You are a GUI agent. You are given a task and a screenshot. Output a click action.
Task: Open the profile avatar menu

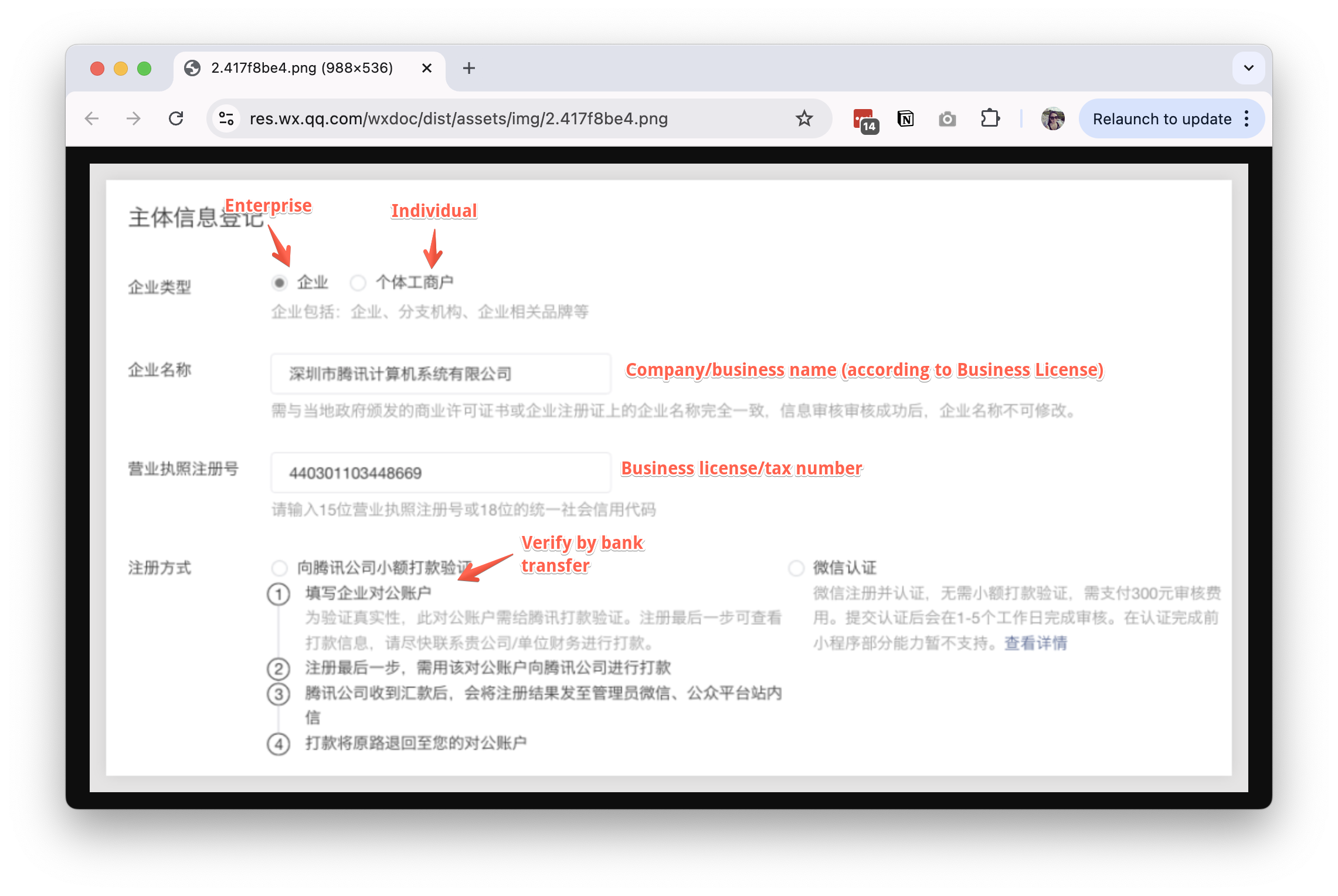point(1052,118)
